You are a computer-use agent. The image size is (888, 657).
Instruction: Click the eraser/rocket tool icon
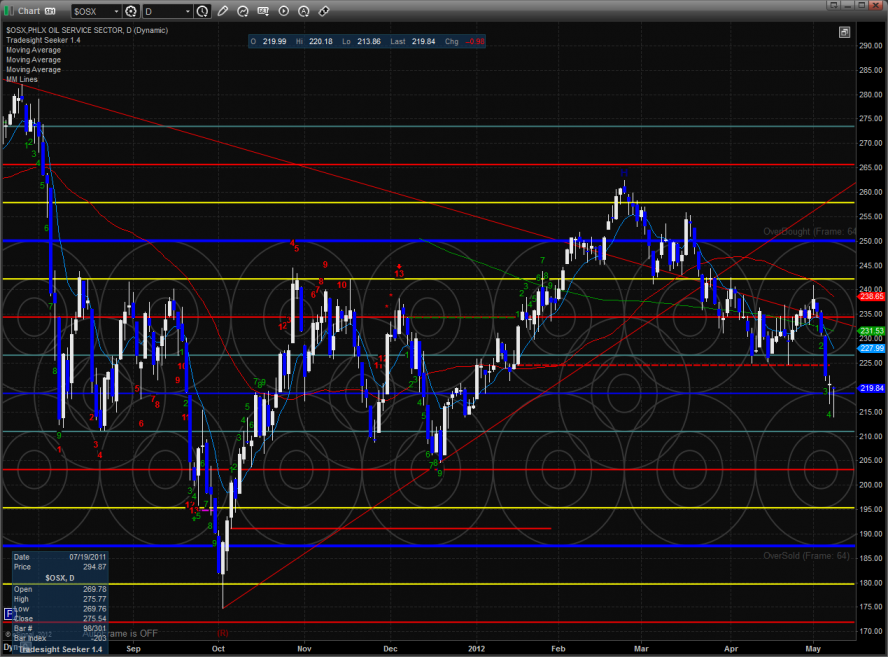tap(324, 11)
